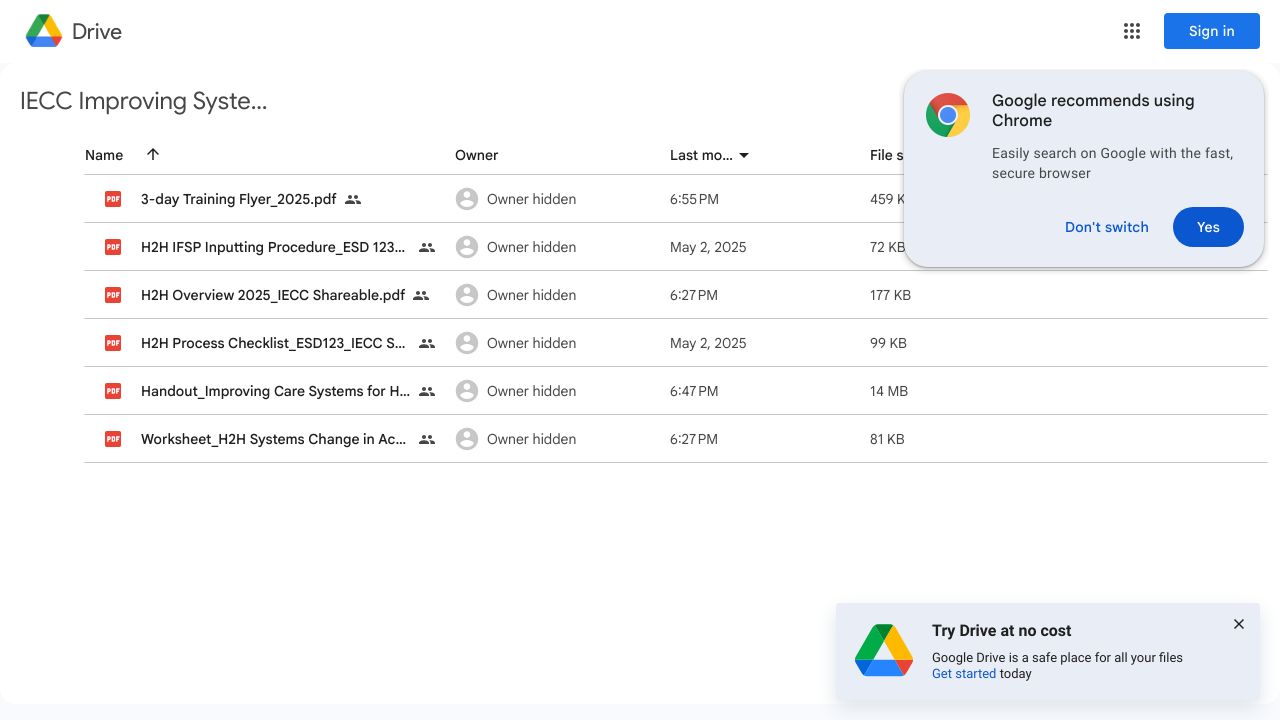Open Handout_Improving Care Systems for H... file

pos(275,391)
